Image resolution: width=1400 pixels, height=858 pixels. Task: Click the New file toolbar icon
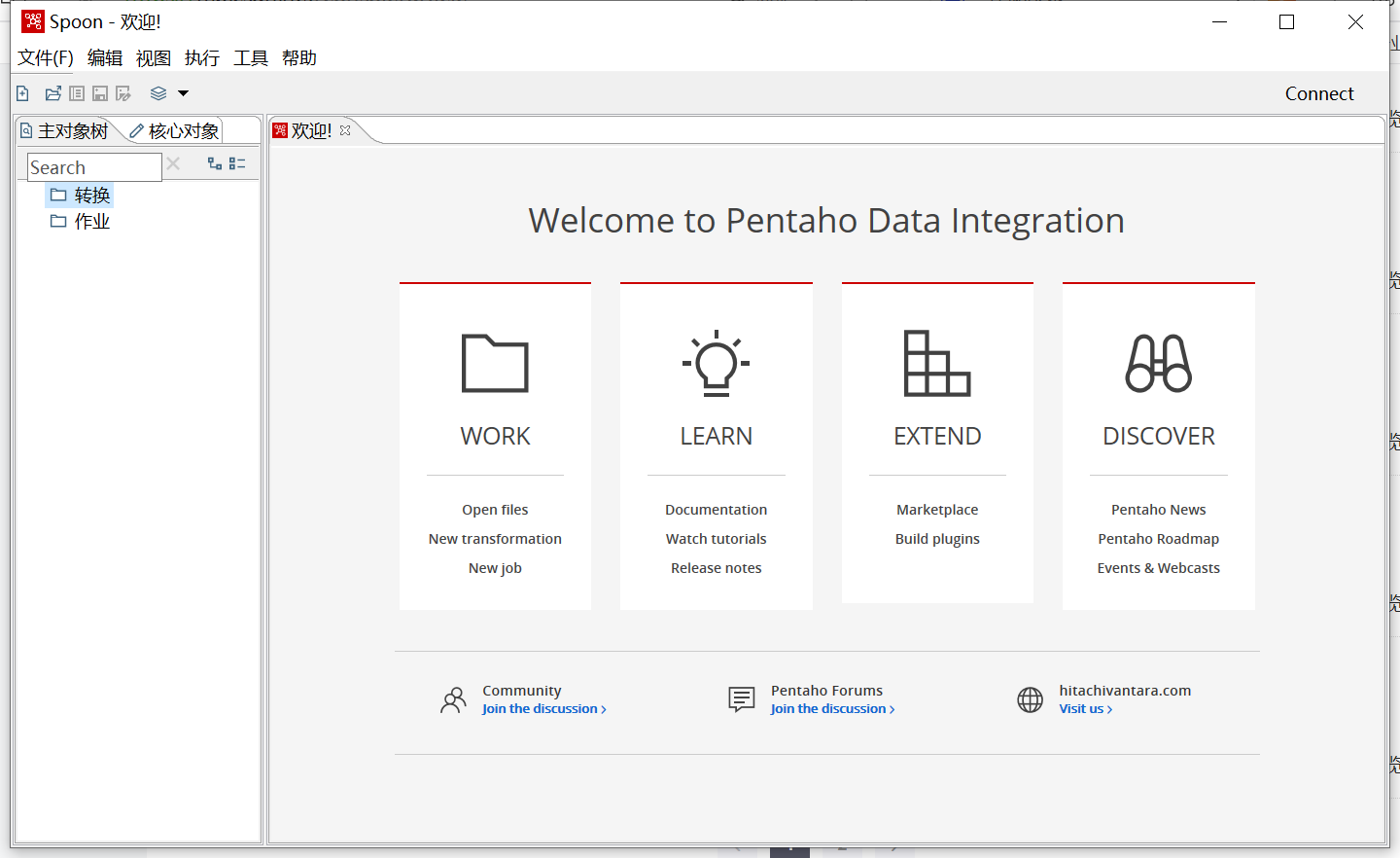pos(23,93)
